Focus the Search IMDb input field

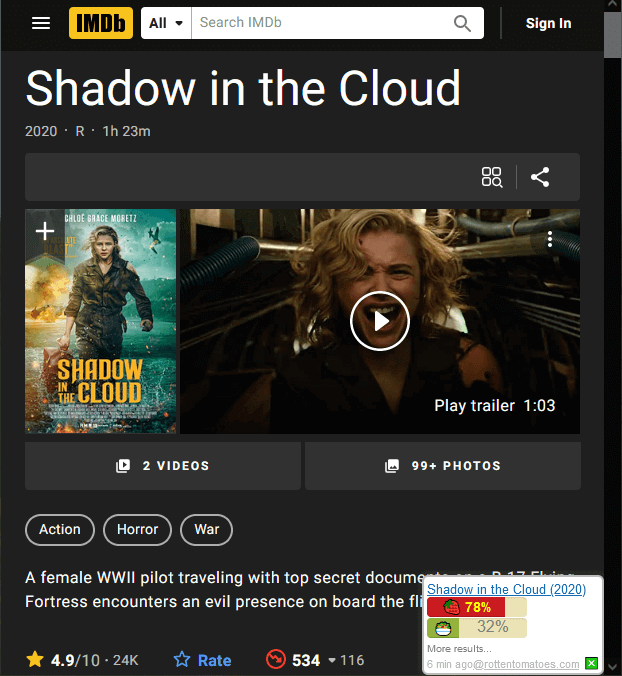(x=319, y=23)
